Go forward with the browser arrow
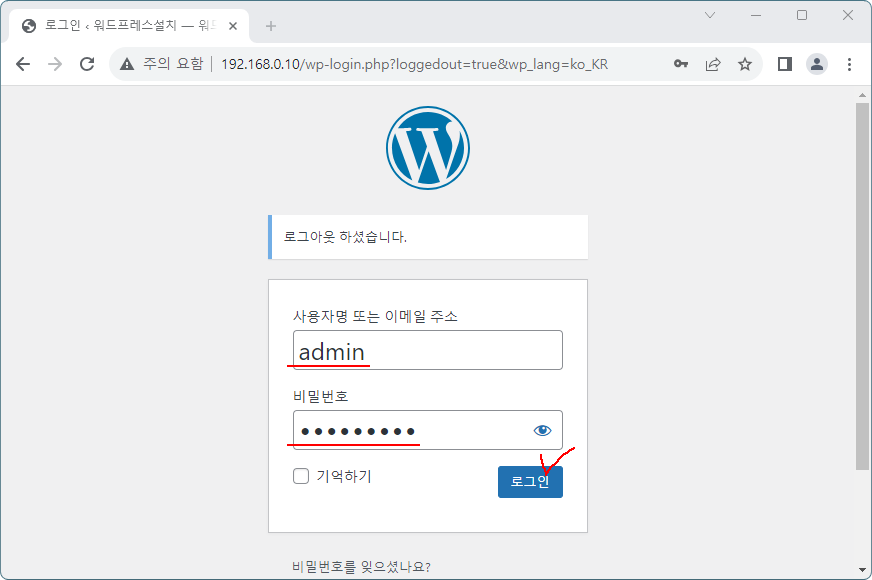Viewport: 872px width, 580px height. [55, 64]
